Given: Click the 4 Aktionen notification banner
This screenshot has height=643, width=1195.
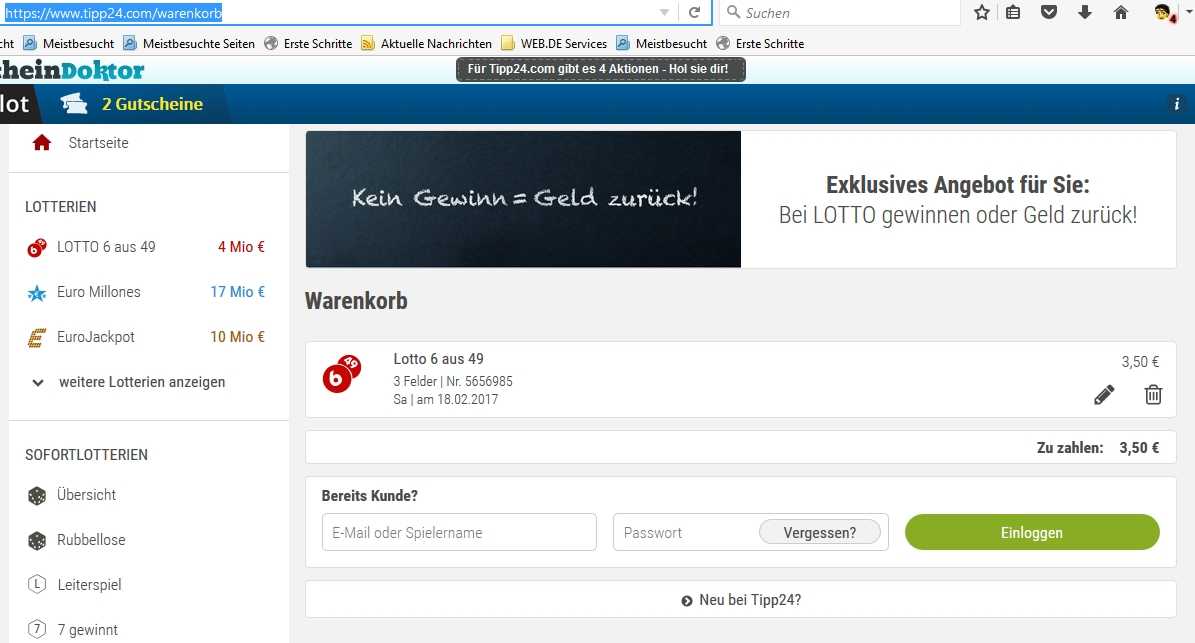Looking at the screenshot, I should [x=601, y=69].
